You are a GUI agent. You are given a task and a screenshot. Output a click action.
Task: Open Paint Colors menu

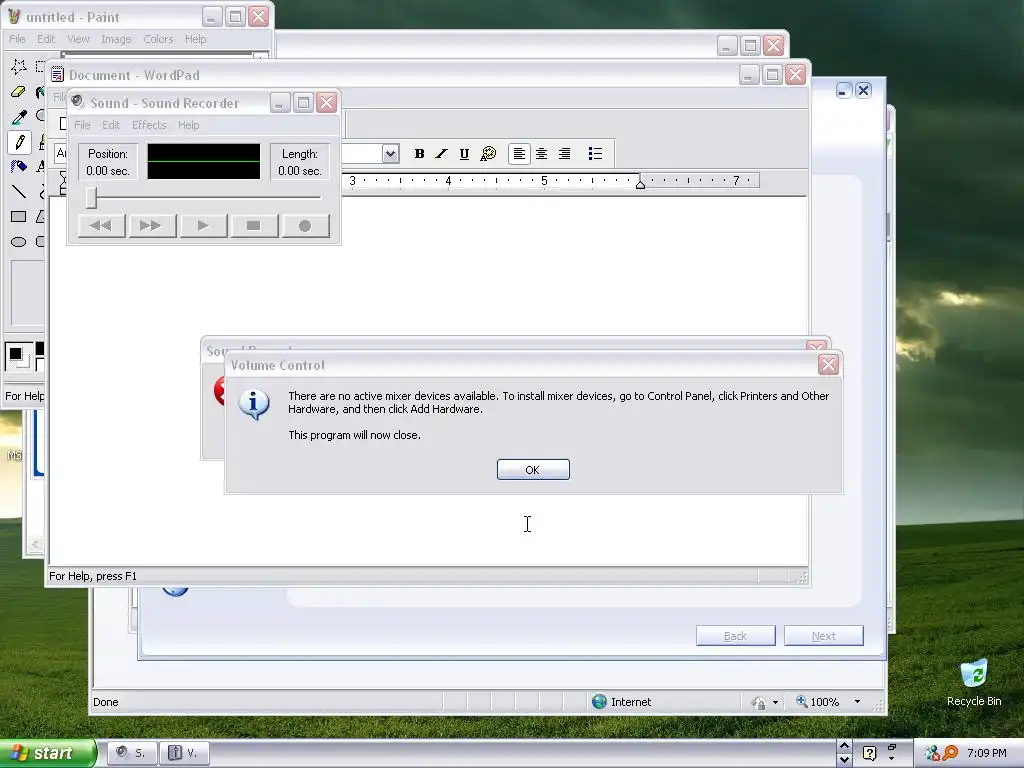click(158, 39)
